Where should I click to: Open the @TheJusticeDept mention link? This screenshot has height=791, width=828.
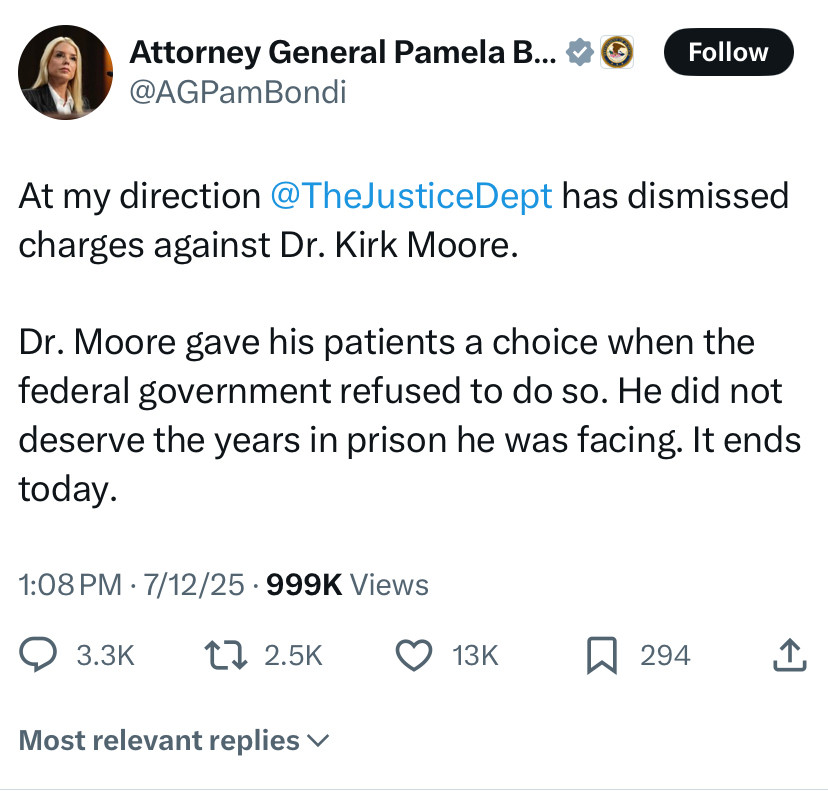[x=411, y=196]
